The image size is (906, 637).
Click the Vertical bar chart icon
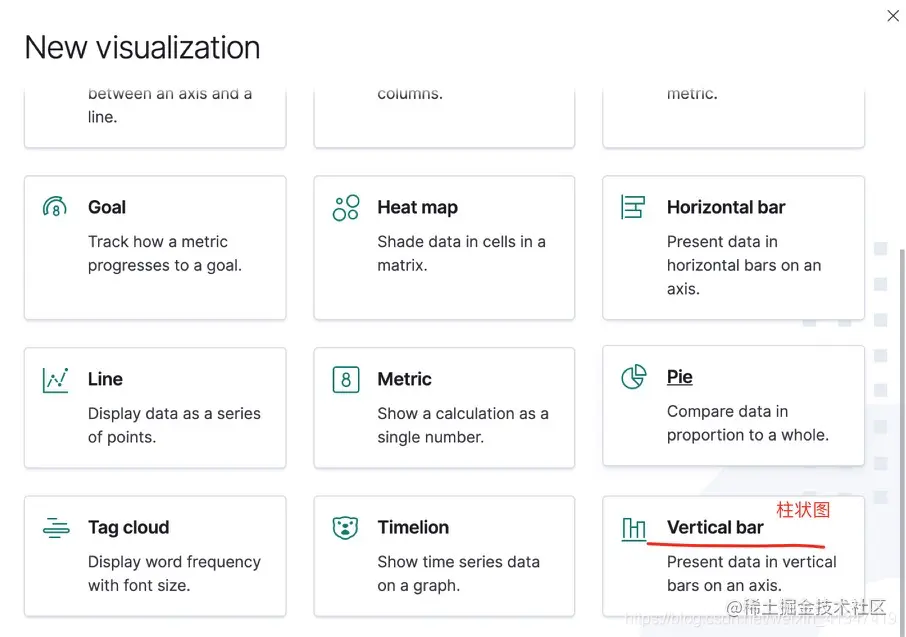tap(634, 528)
